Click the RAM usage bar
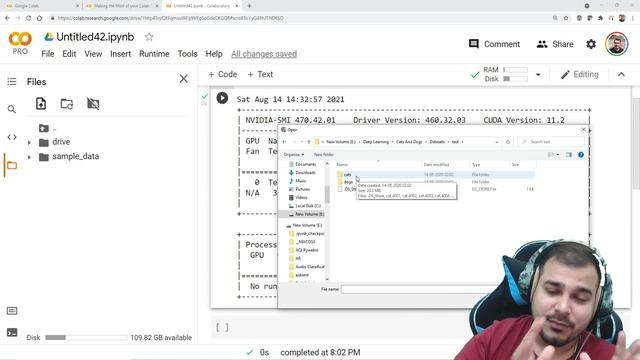Viewport: 640px width, 360px height. (516, 70)
